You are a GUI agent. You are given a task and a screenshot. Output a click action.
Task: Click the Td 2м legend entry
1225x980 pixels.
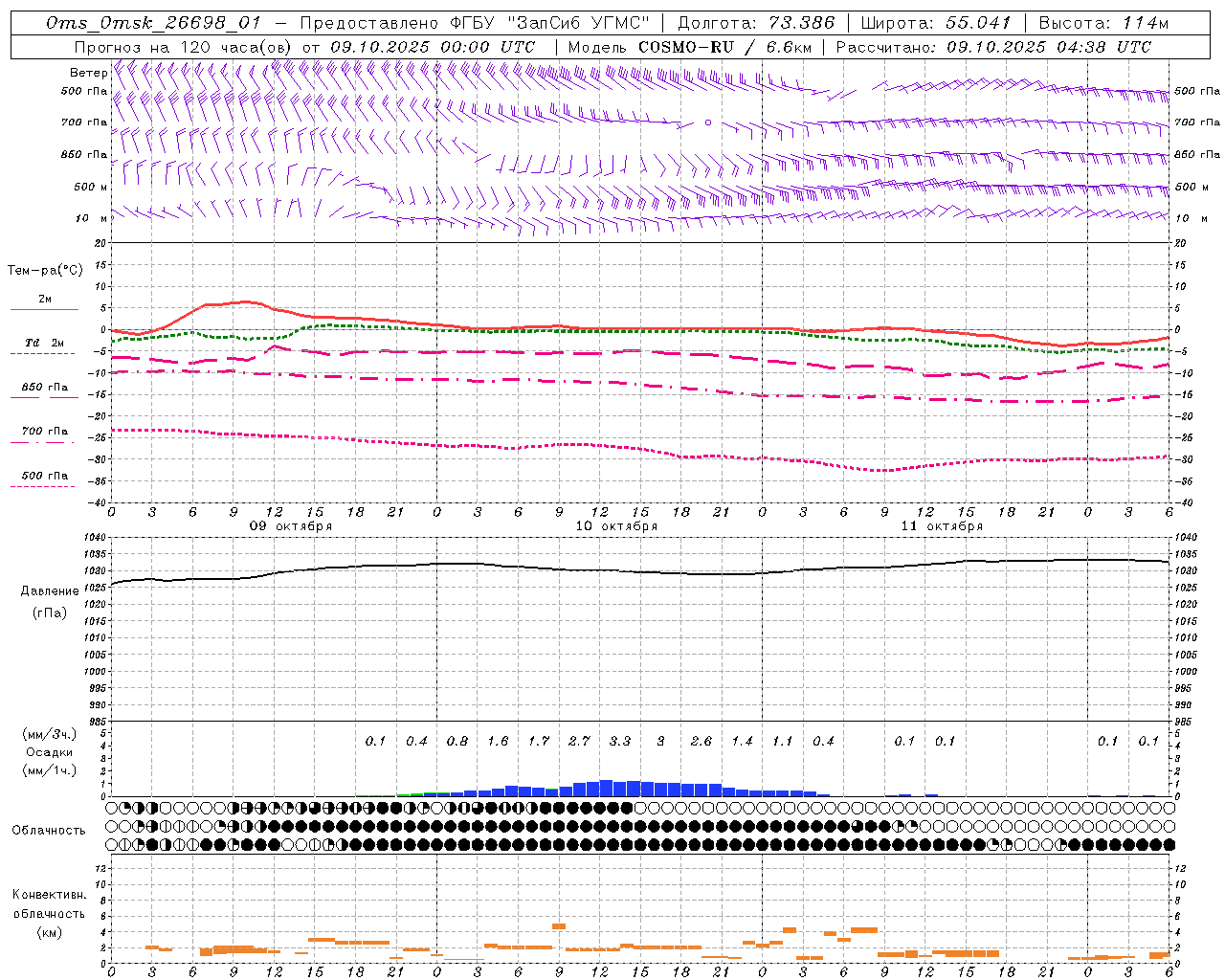[45, 343]
